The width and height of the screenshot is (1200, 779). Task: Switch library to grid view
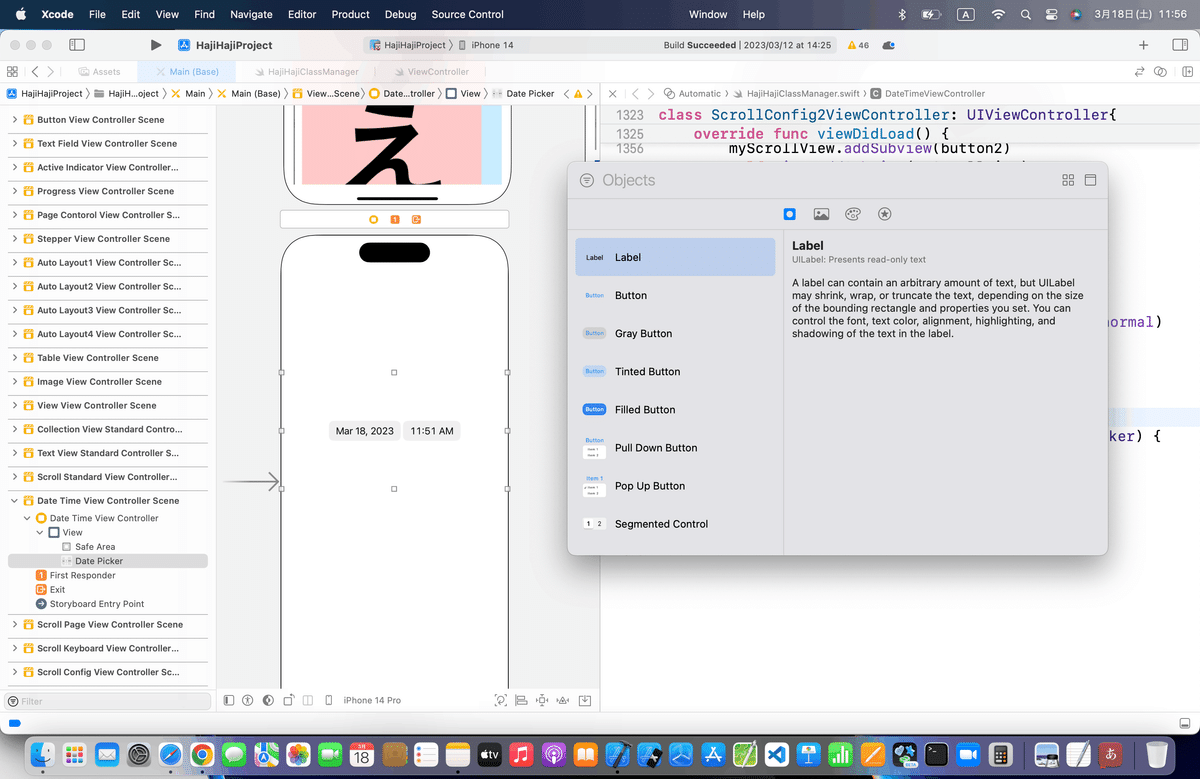1068,180
